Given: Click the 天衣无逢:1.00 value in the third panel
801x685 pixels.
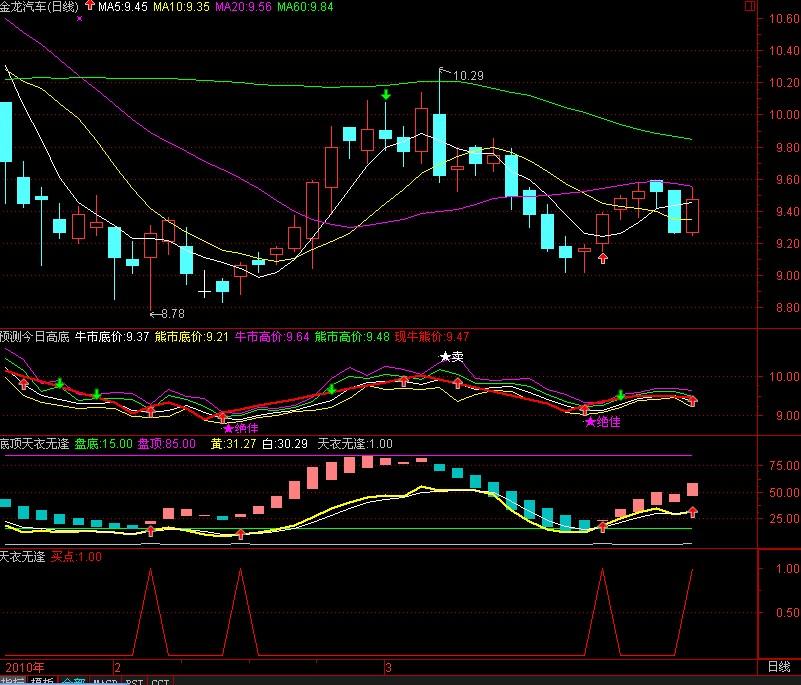Looking at the screenshot, I should pos(355,443).
